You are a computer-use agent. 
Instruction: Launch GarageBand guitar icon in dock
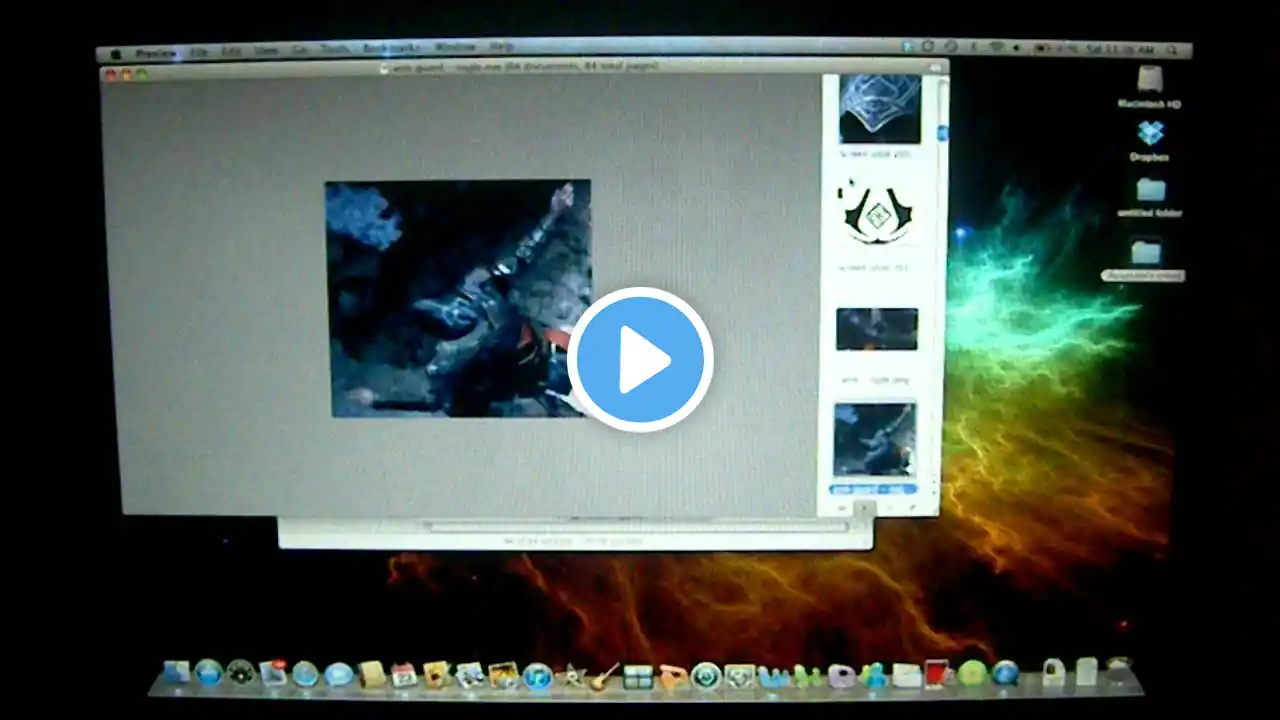603,677
